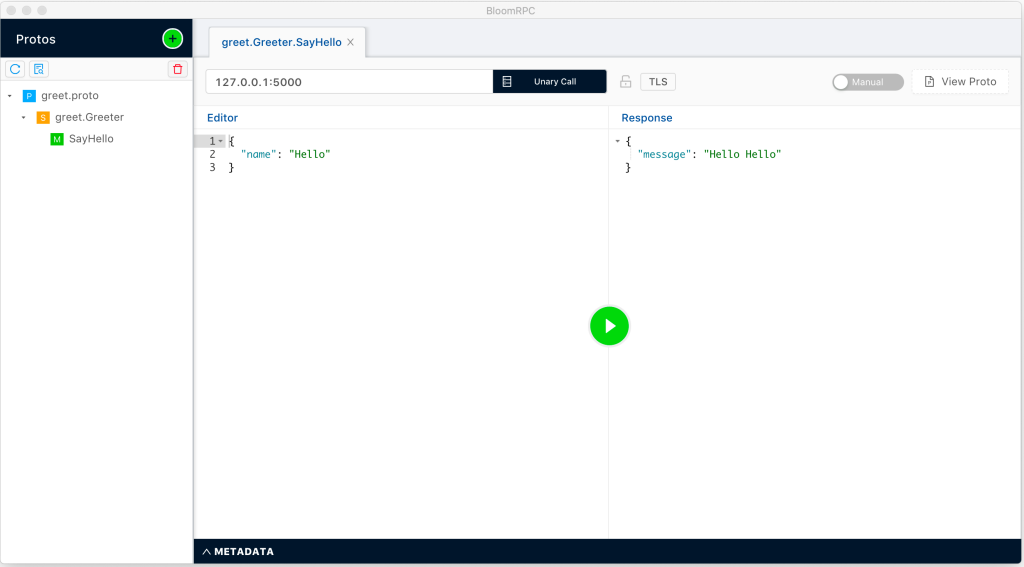Select greet.proto in the protos tree
Image resolution: width=1024 pixels, height=567 pixels.
pos(70,96)
